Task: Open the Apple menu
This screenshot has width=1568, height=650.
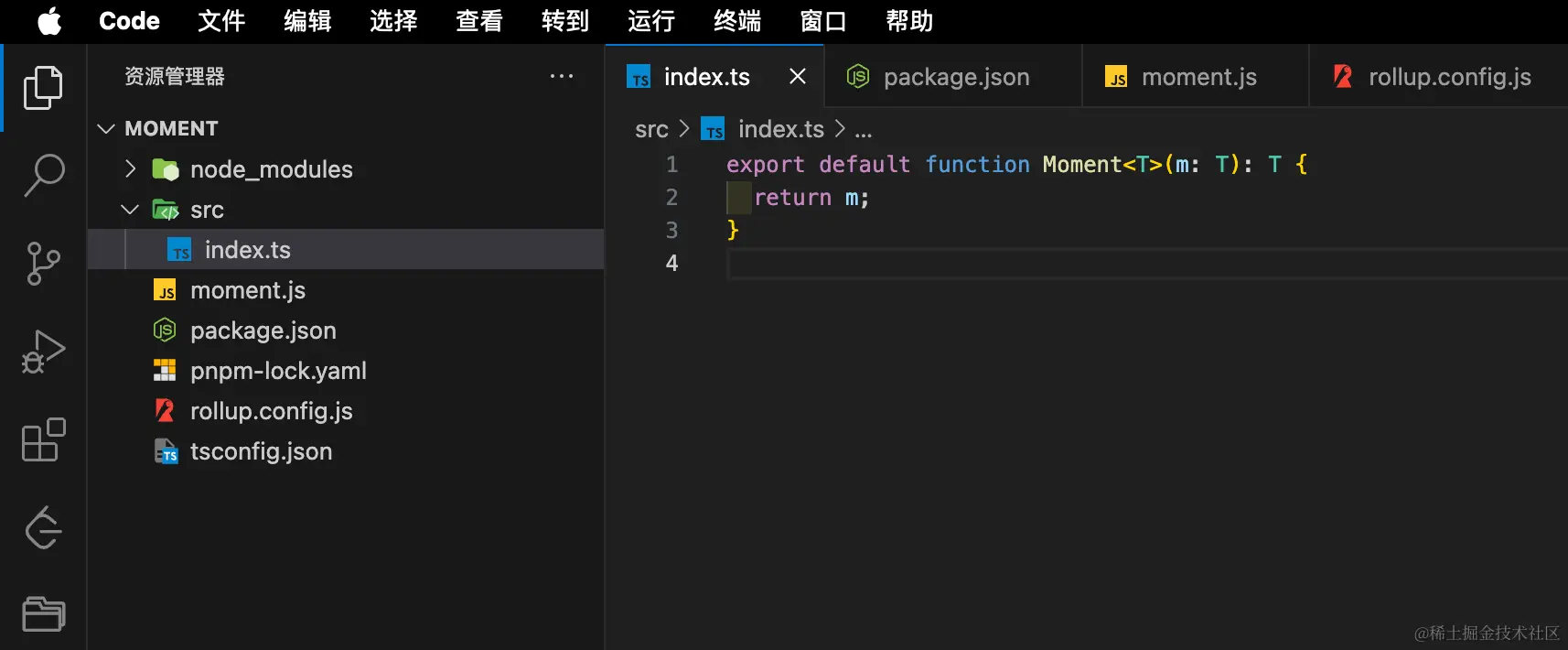Action: point(49,21)
